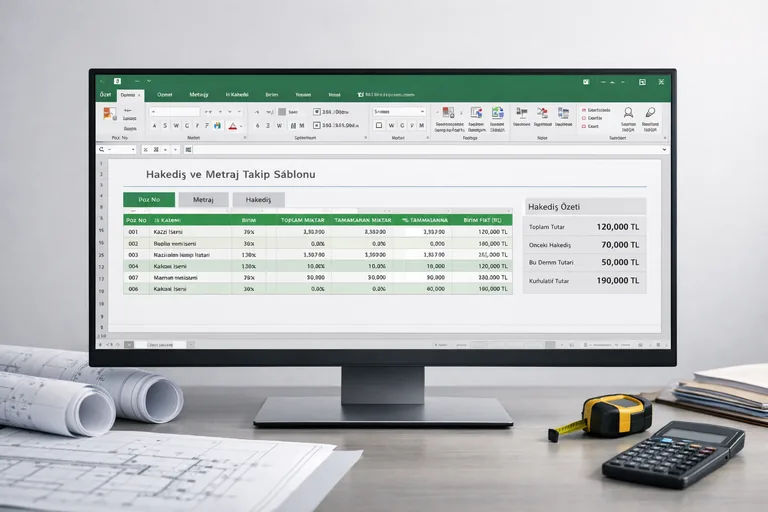This screenshot has height=512, width=768.
Task: Select the green Poz No button
Action: (x=149, y=199)
